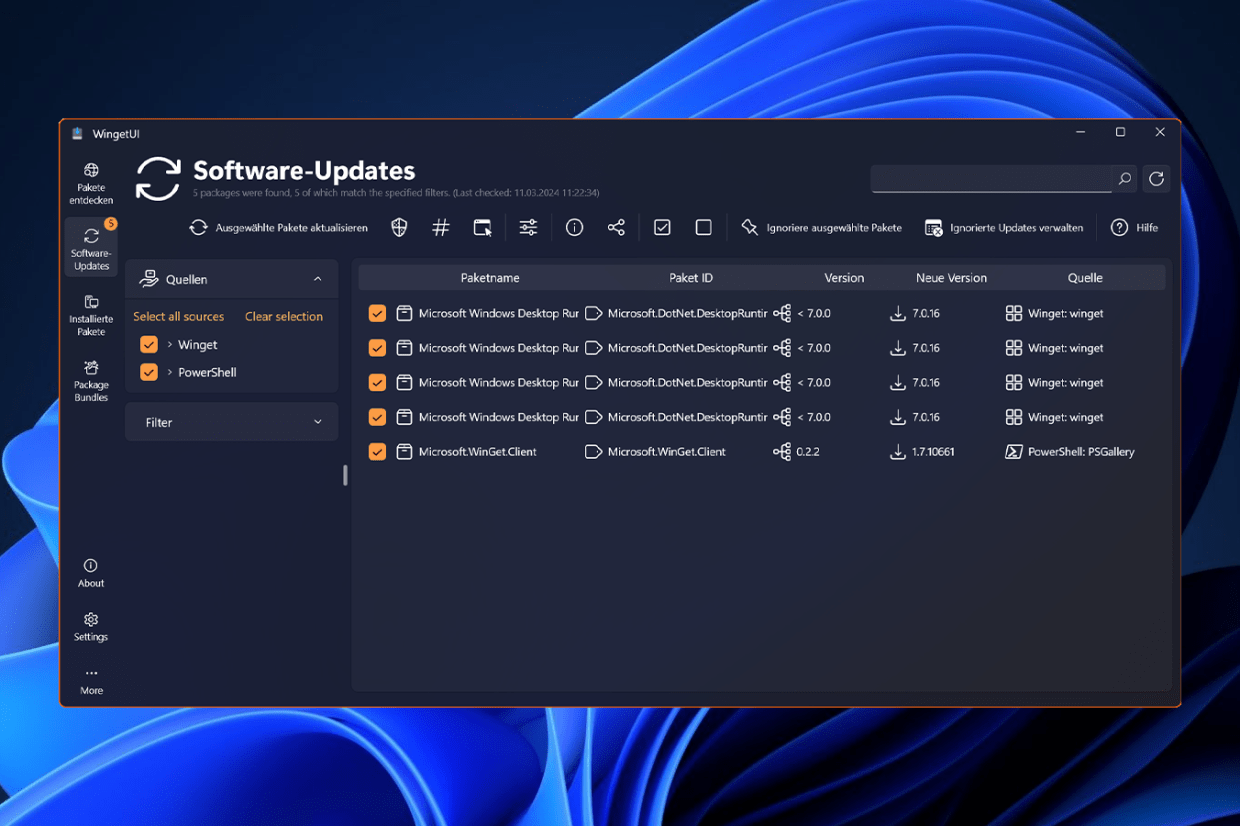
Task: Uncheck the Microsoft.WinGet.Client row checkbox
Action: [x=377, y=452]
